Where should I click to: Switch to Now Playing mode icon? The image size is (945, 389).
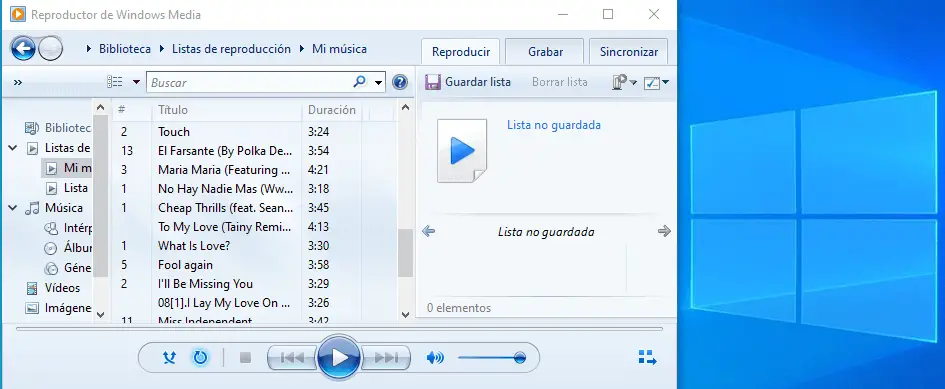pyautogui.click(x=647, y=357)
